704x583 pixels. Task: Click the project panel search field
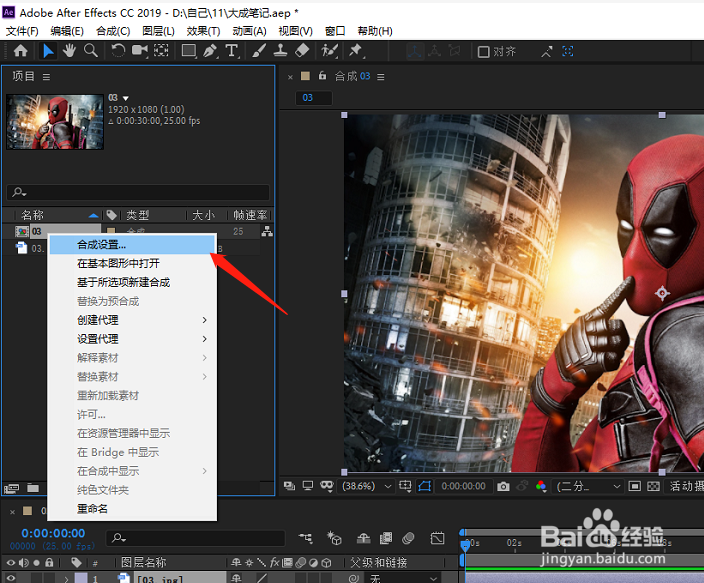click(138, 192)
